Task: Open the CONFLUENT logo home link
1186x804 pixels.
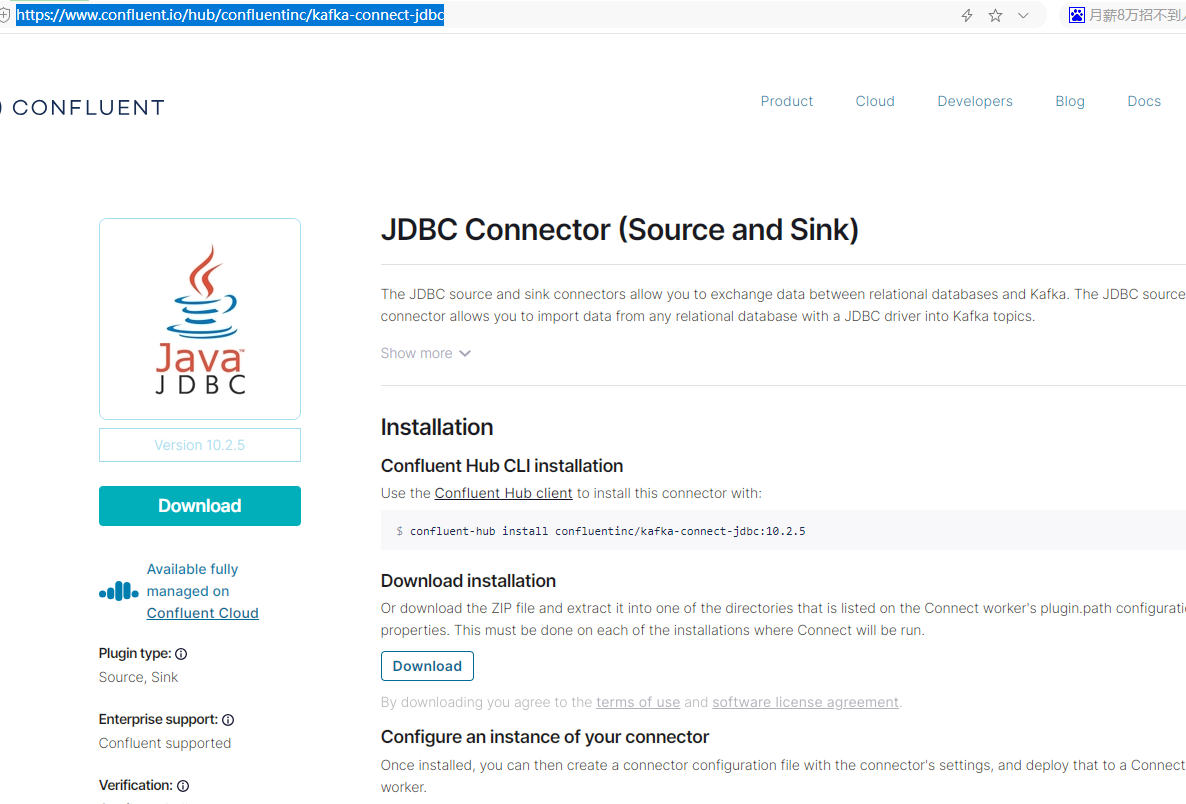Action: click(x=82, y=107)
